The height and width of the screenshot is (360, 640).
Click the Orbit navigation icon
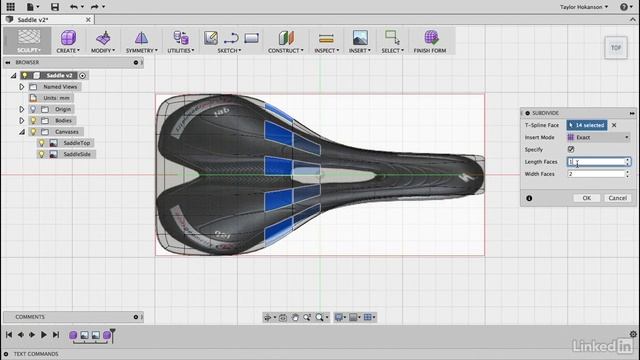(x=267, y=317)
